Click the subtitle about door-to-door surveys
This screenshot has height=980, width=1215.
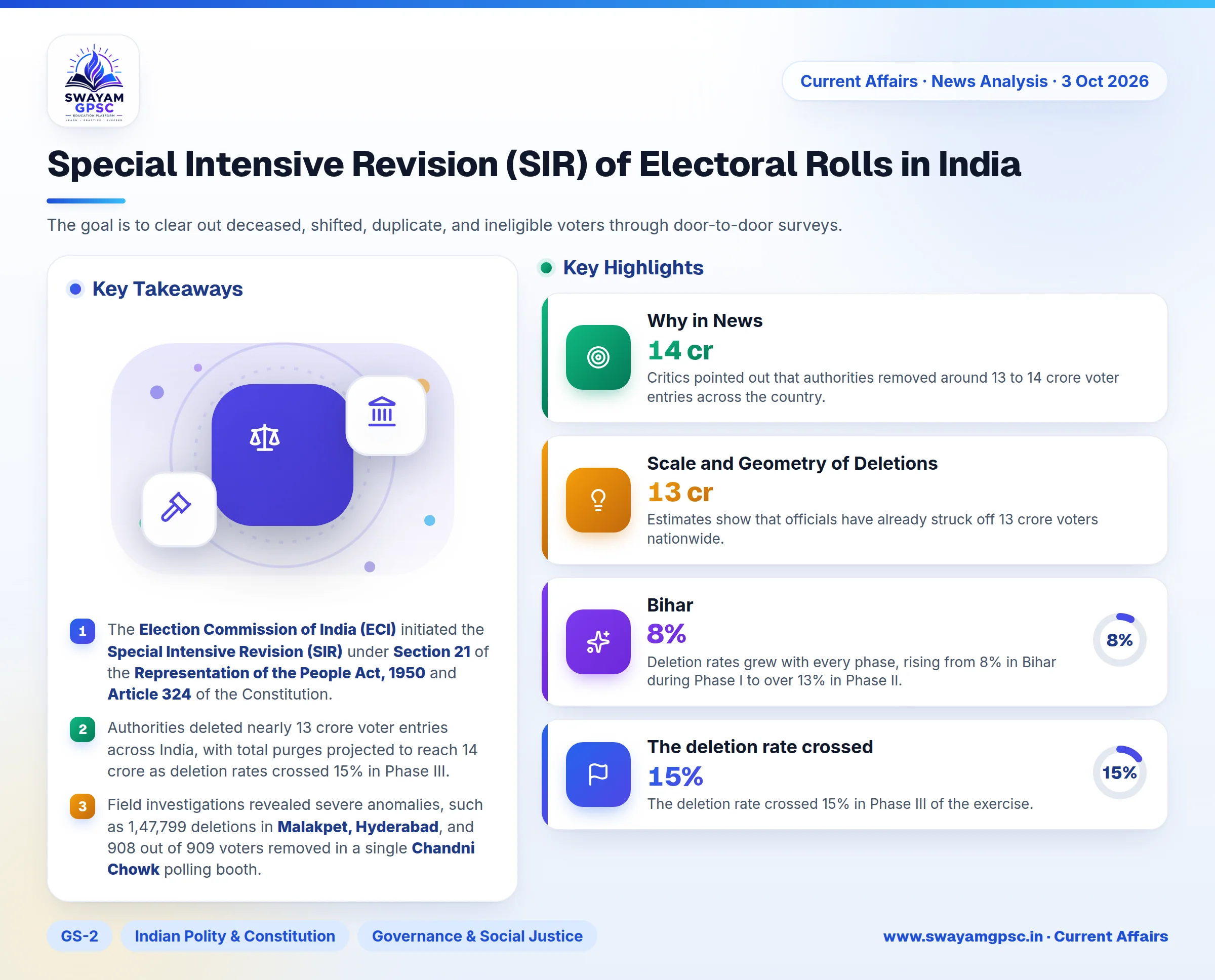click(x=444, y=225)
